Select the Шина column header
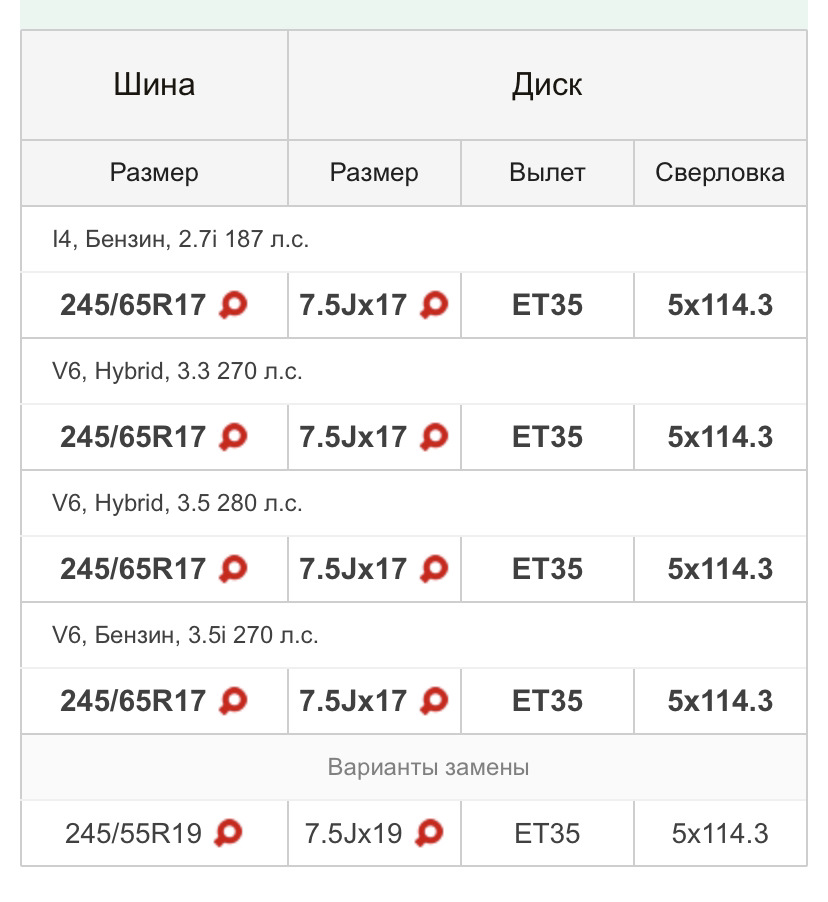This screenshot has height=902, width=828. click(x=154, y=85)
